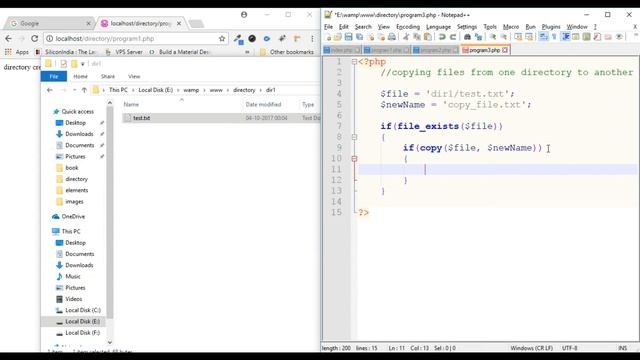Open Explorer's blue File button
The width and height of the screenshot is (640, 360).
[x=53, y=76]
